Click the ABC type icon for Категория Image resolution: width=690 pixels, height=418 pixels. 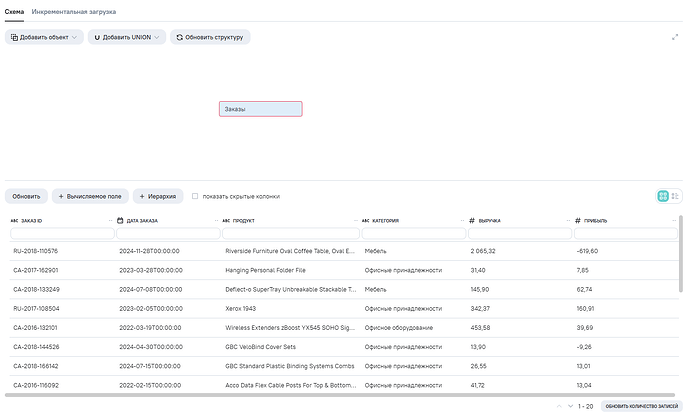[x=365, y=220]
